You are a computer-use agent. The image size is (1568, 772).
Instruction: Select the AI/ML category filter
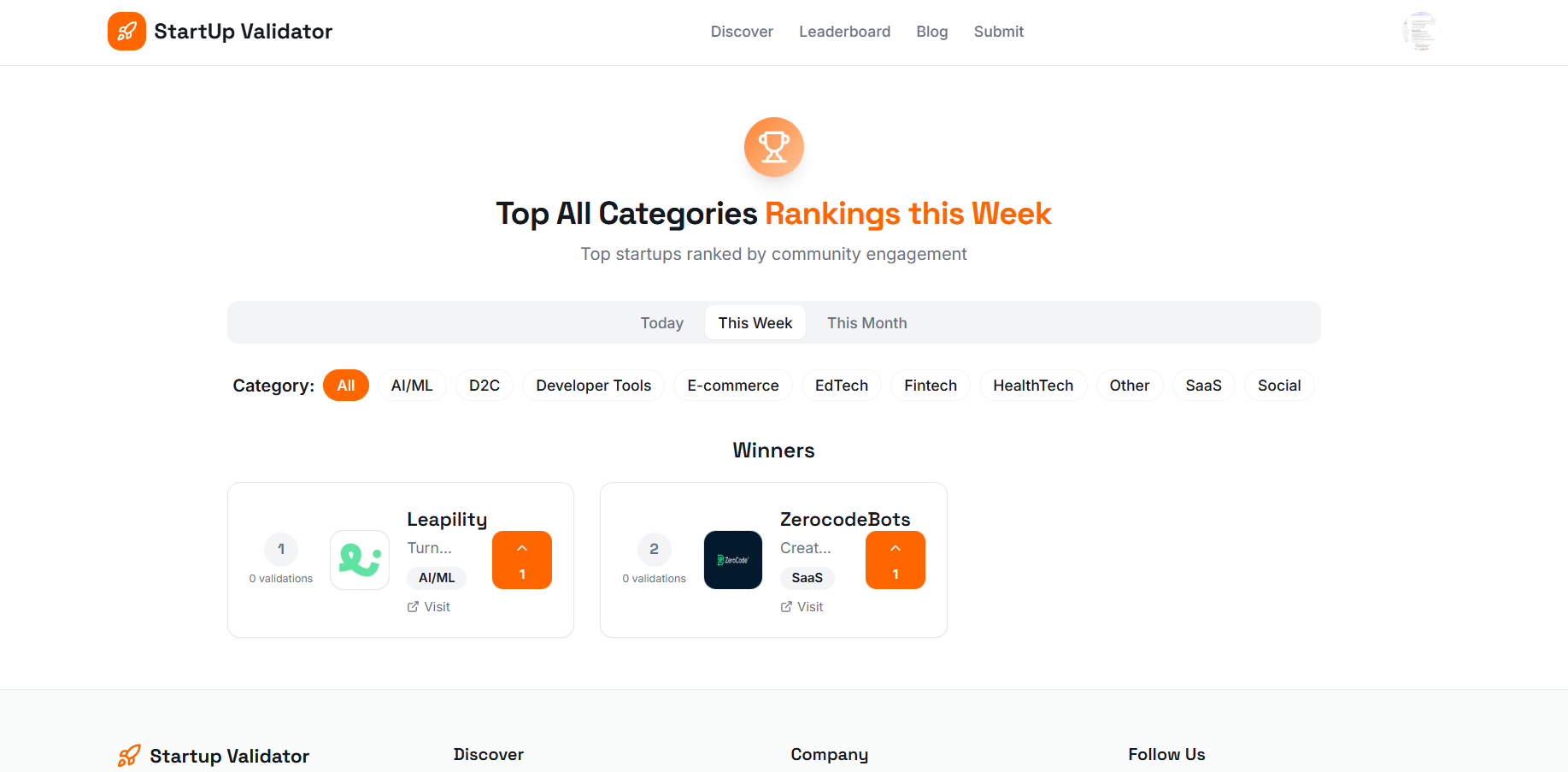pos(412,385)
